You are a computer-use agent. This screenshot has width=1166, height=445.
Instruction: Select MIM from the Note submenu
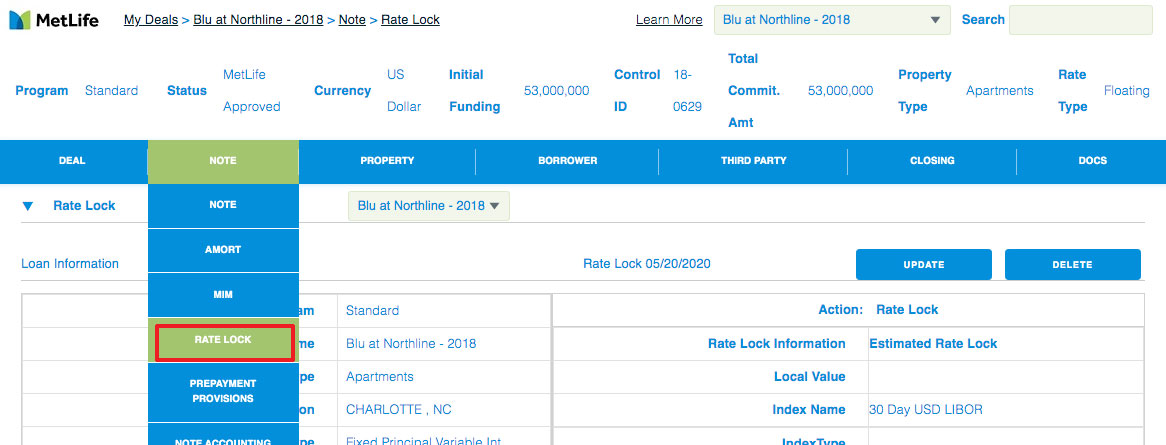tap(223, 295)
